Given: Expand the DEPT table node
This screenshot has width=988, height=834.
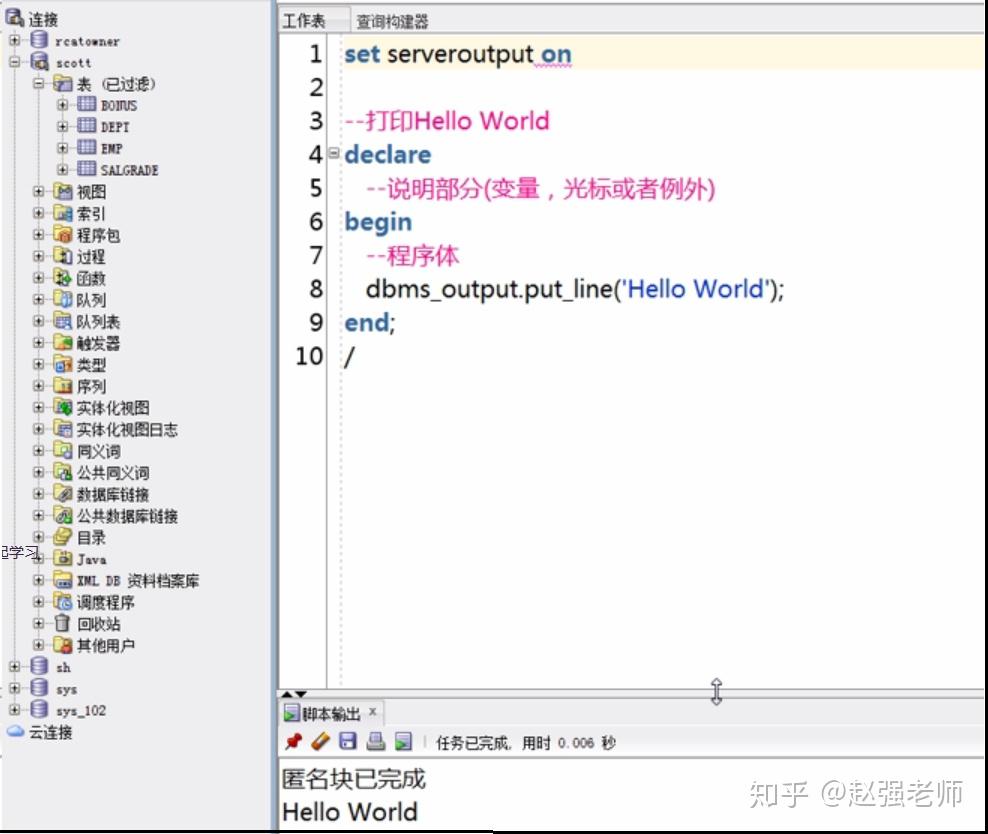Looking at the screenshot, I should [63, 126].
